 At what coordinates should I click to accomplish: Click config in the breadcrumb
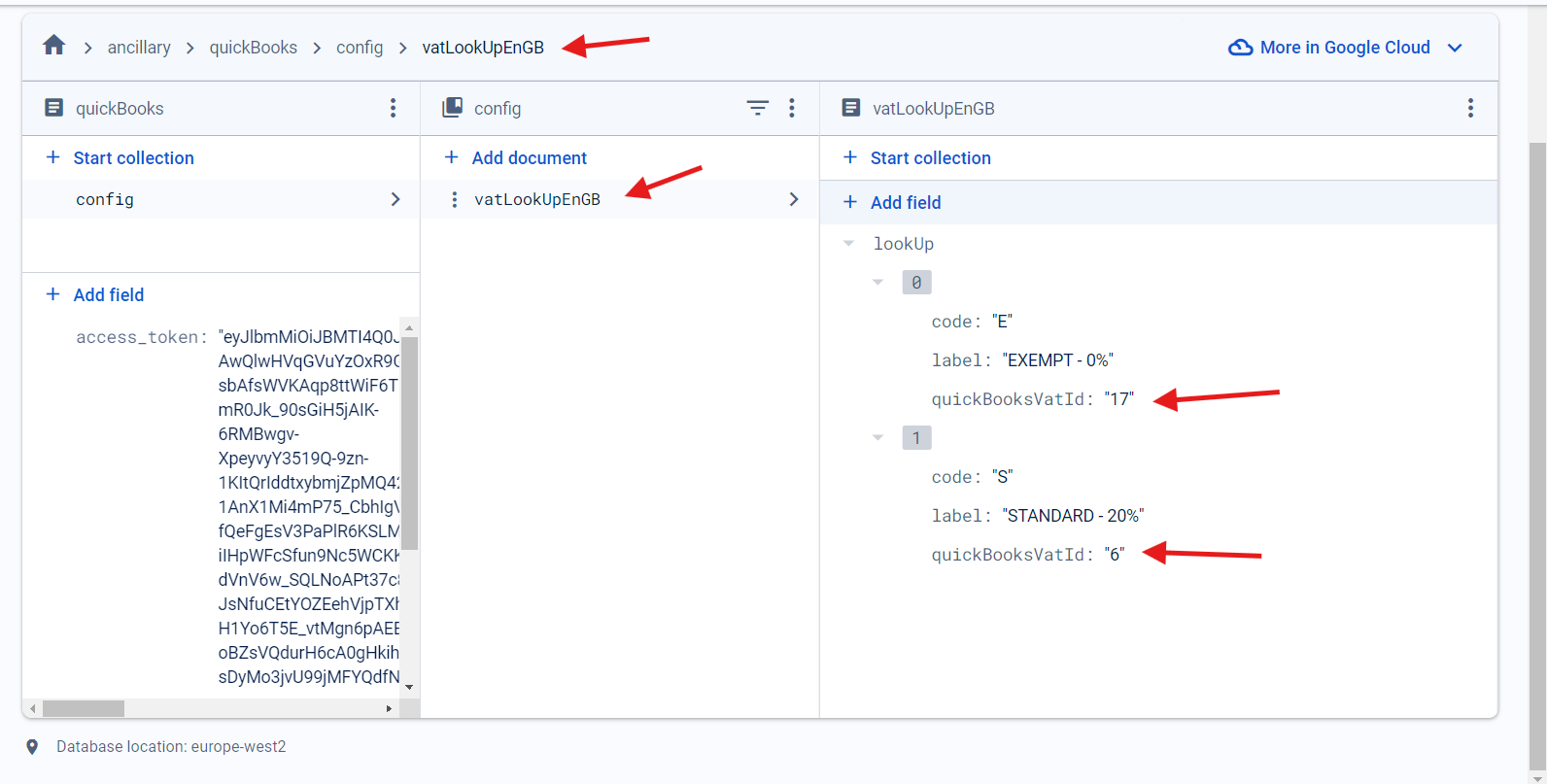(x=360, y=48)
